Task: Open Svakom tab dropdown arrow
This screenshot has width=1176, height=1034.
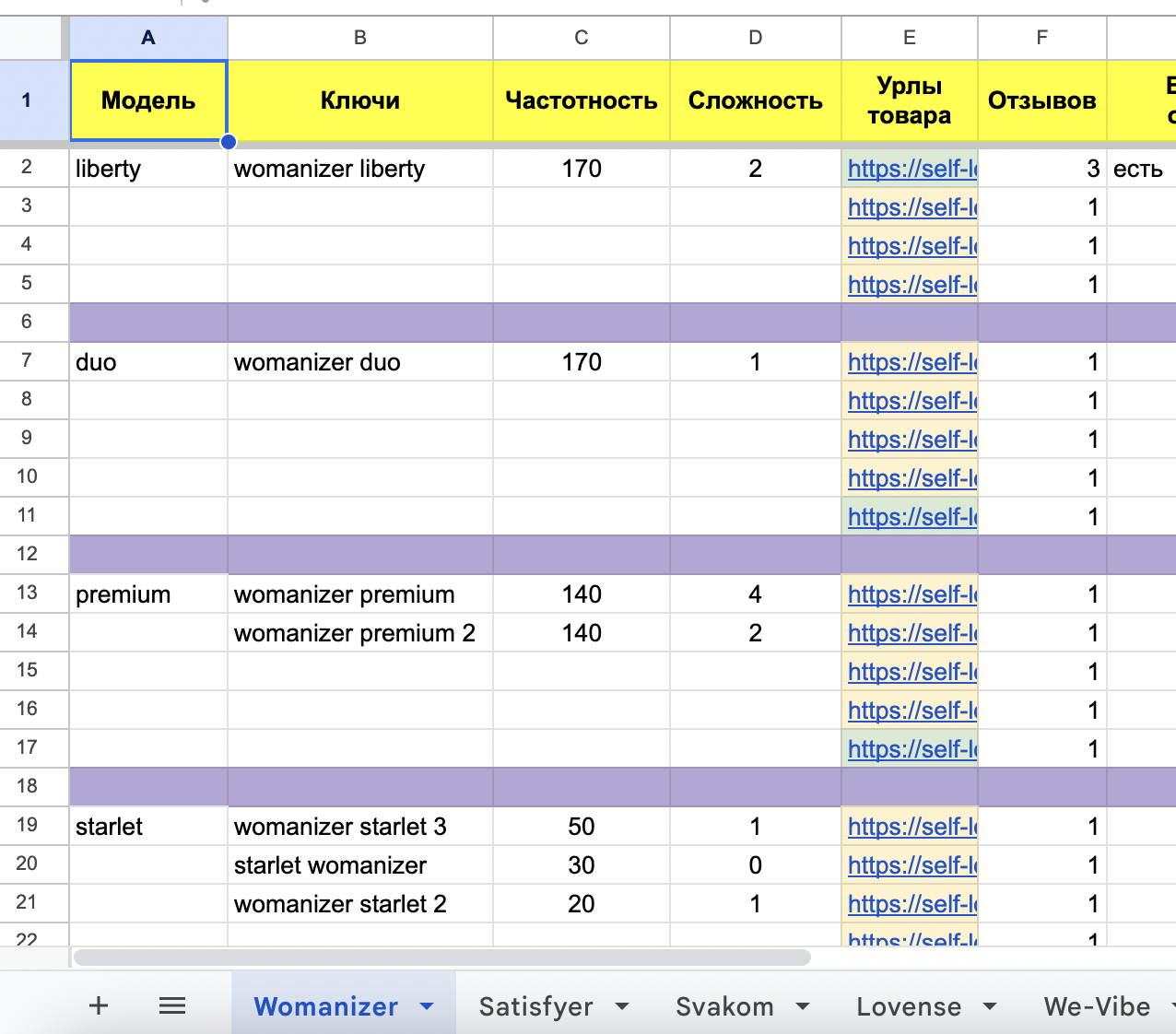Action: (803, 1006)
